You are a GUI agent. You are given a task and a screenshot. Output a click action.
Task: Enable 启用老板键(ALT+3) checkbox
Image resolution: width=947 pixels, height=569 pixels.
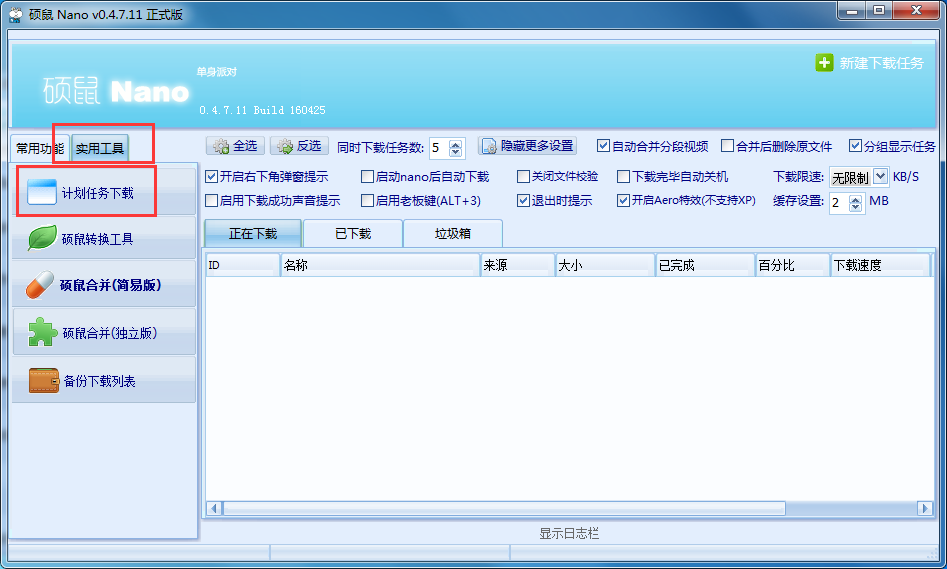[x=367, y=200]
